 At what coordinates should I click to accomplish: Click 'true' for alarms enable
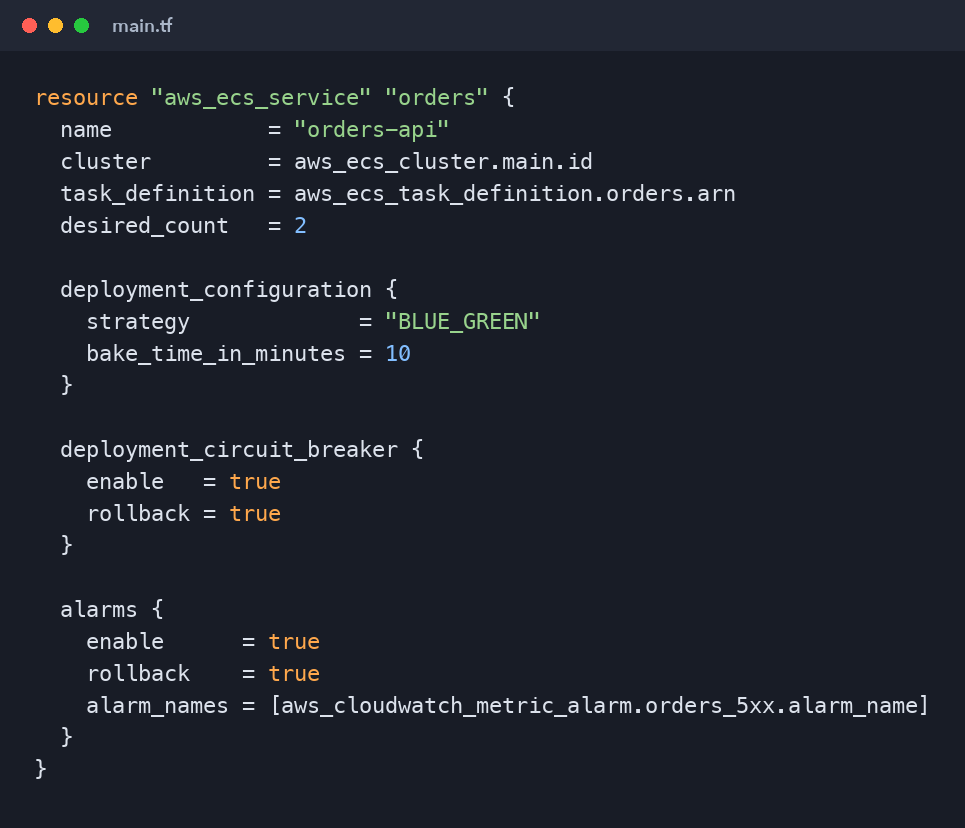294,642
